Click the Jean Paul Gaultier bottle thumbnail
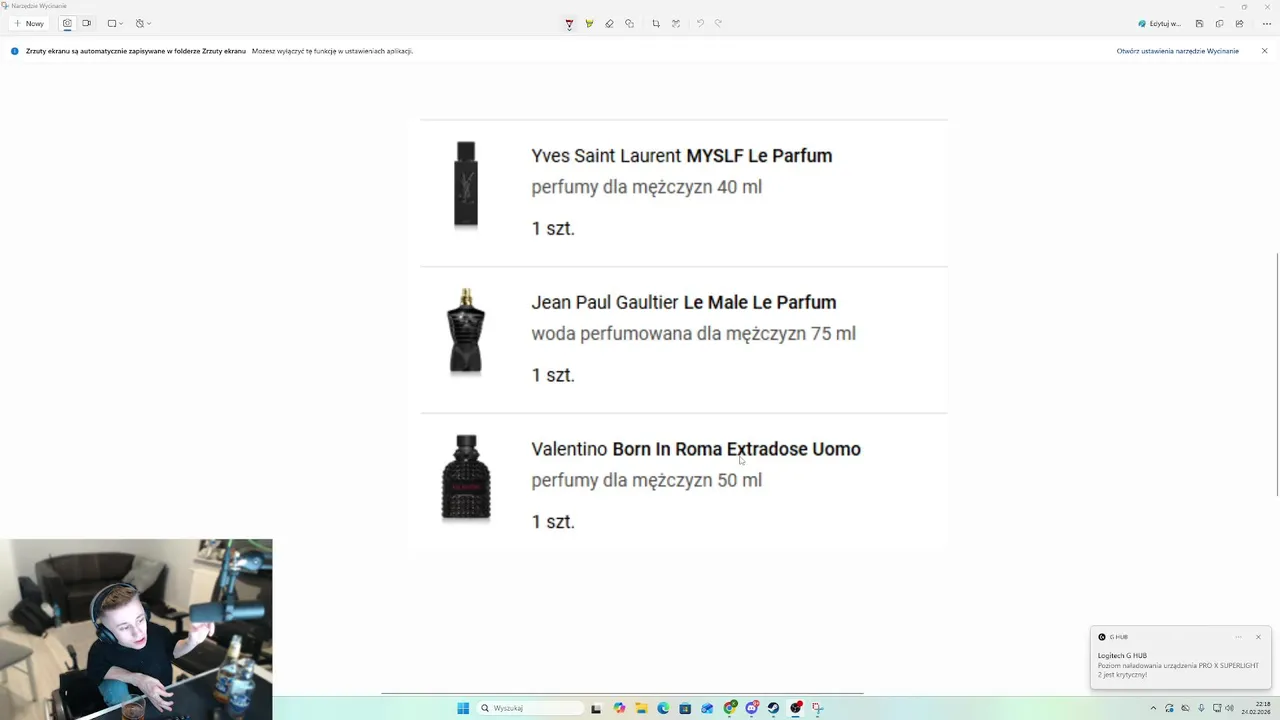This screenshot has width=1280, height=720. click(466, 332)
